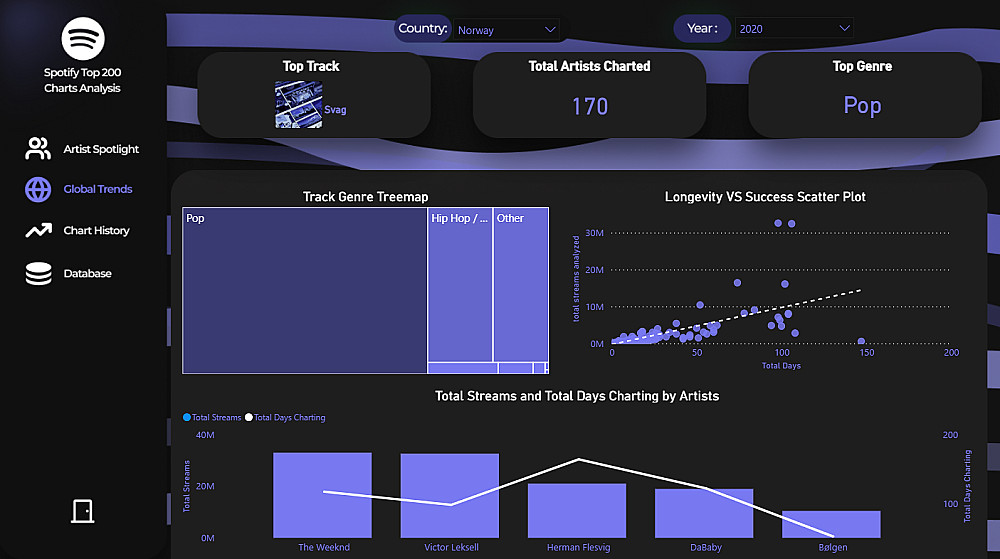Go to Artist Spotlight page
This screenshot has height=559, width=1000.
pos(101,149)
